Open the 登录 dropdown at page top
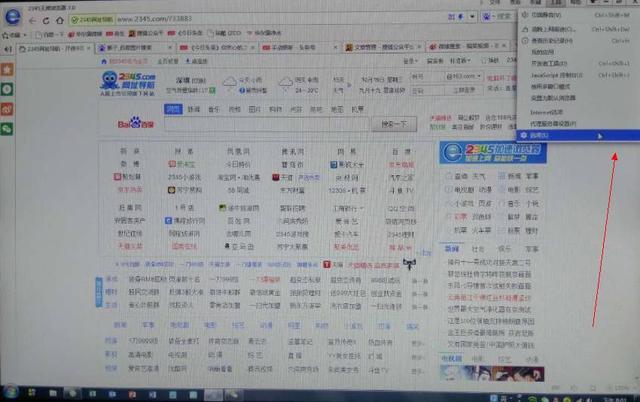Image resolution: width=640 pixels, height=402 pixels. (410, 61)
